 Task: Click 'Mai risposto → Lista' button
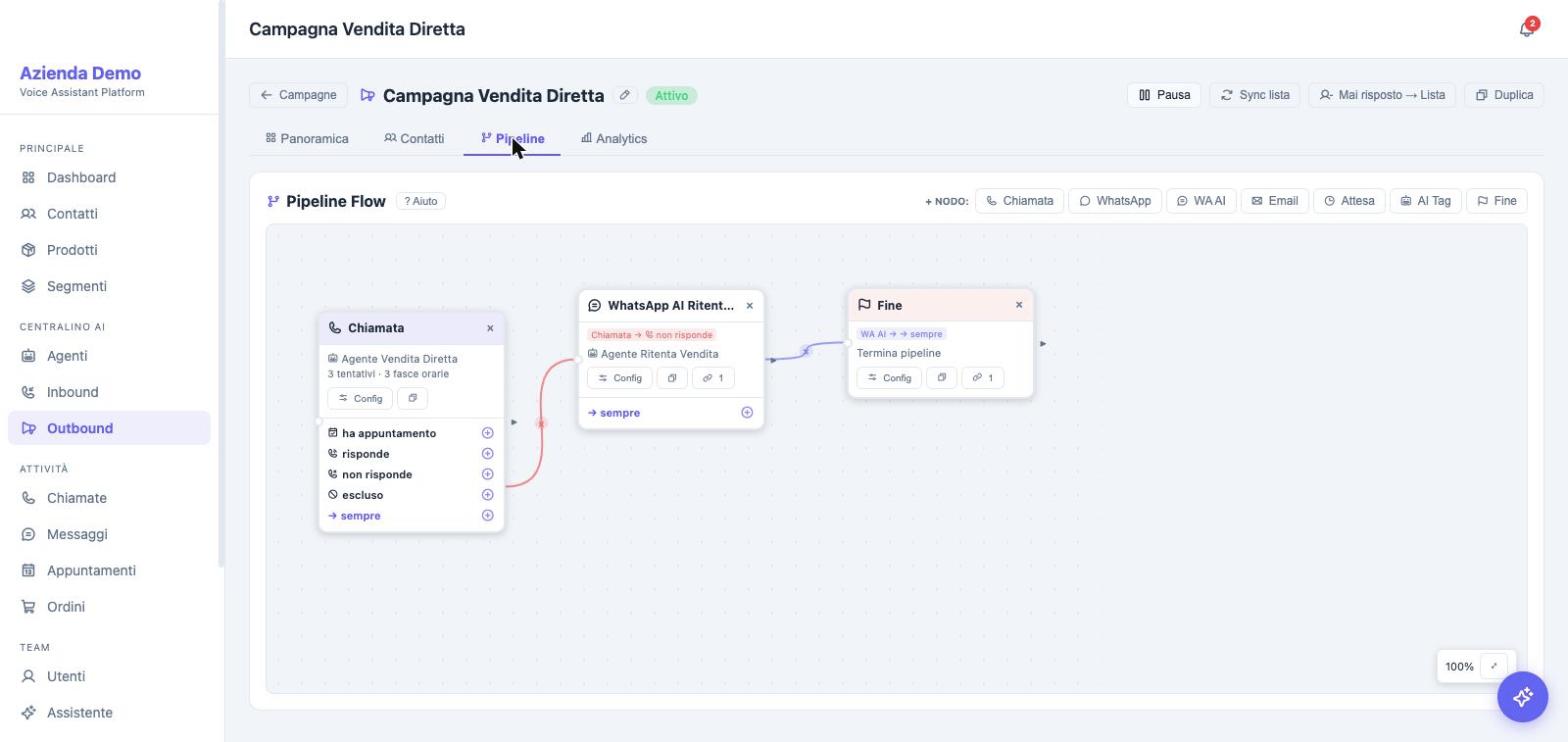[1382, 95]
